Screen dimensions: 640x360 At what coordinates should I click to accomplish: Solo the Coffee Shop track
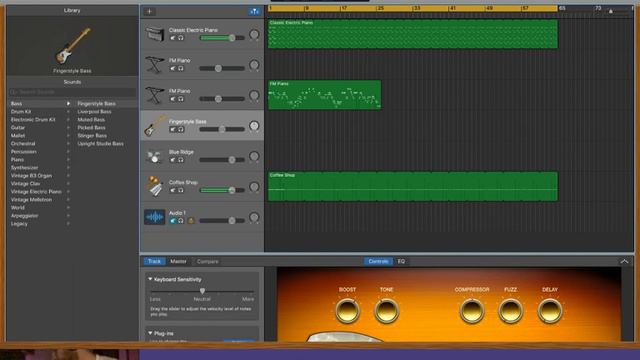point(180,190)
